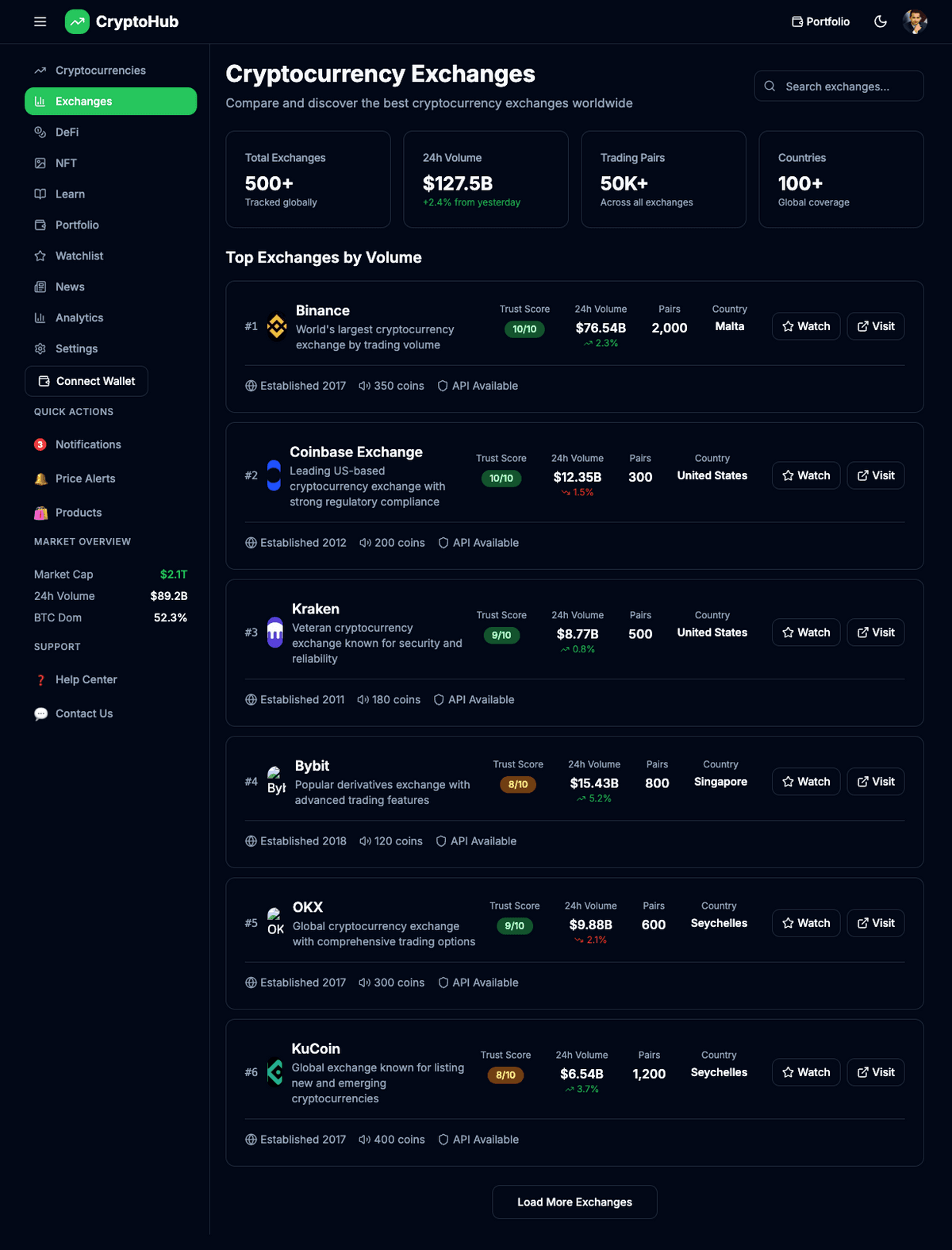This screenshot has width=952, height=1250.
Task: Open NFT section in sidebar
Action: click(110, 163)
